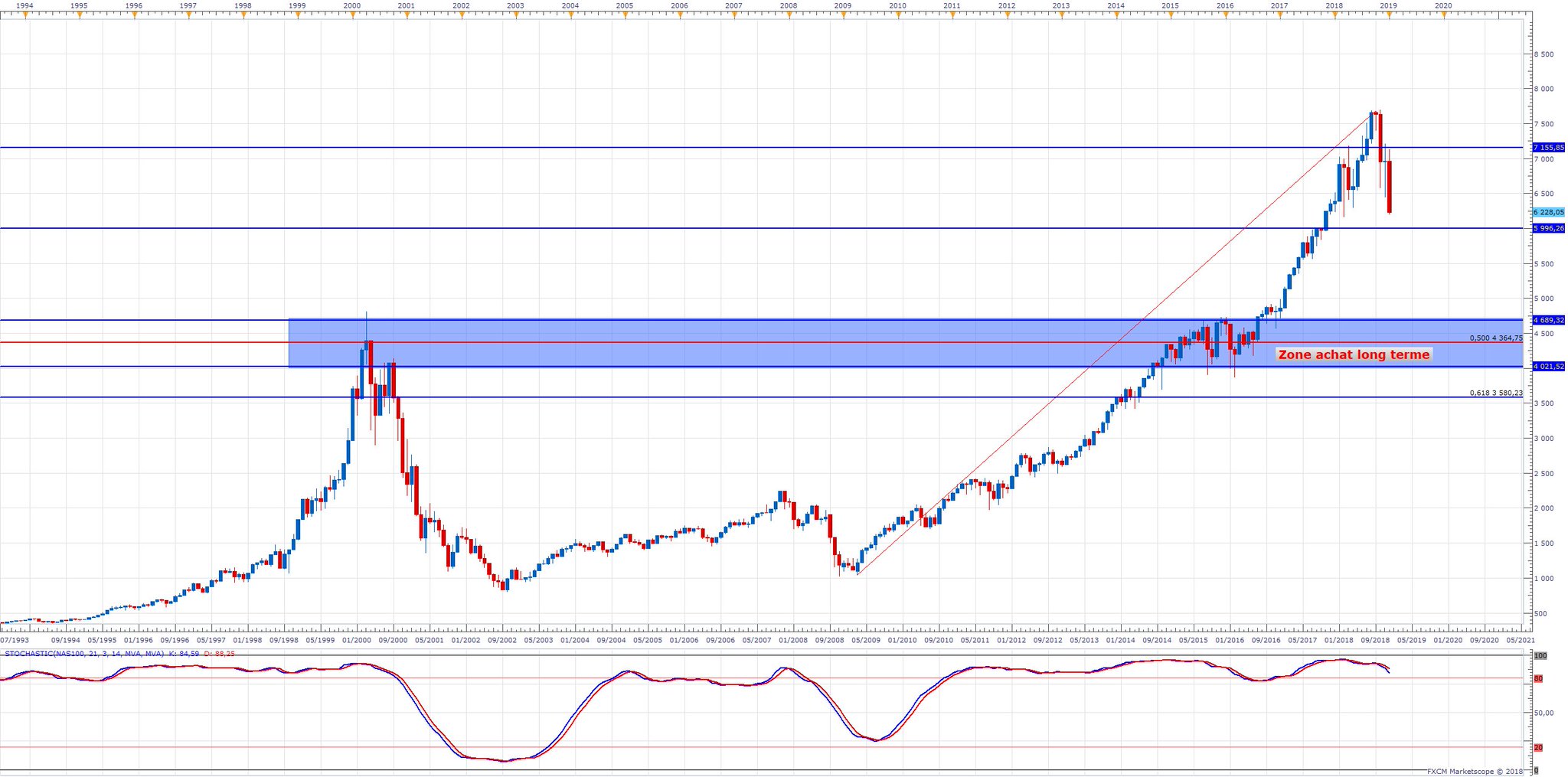
Task: Click the 09/2018 date label on bottom axis
Action: pyautogui.click(x=1375, y=640)
